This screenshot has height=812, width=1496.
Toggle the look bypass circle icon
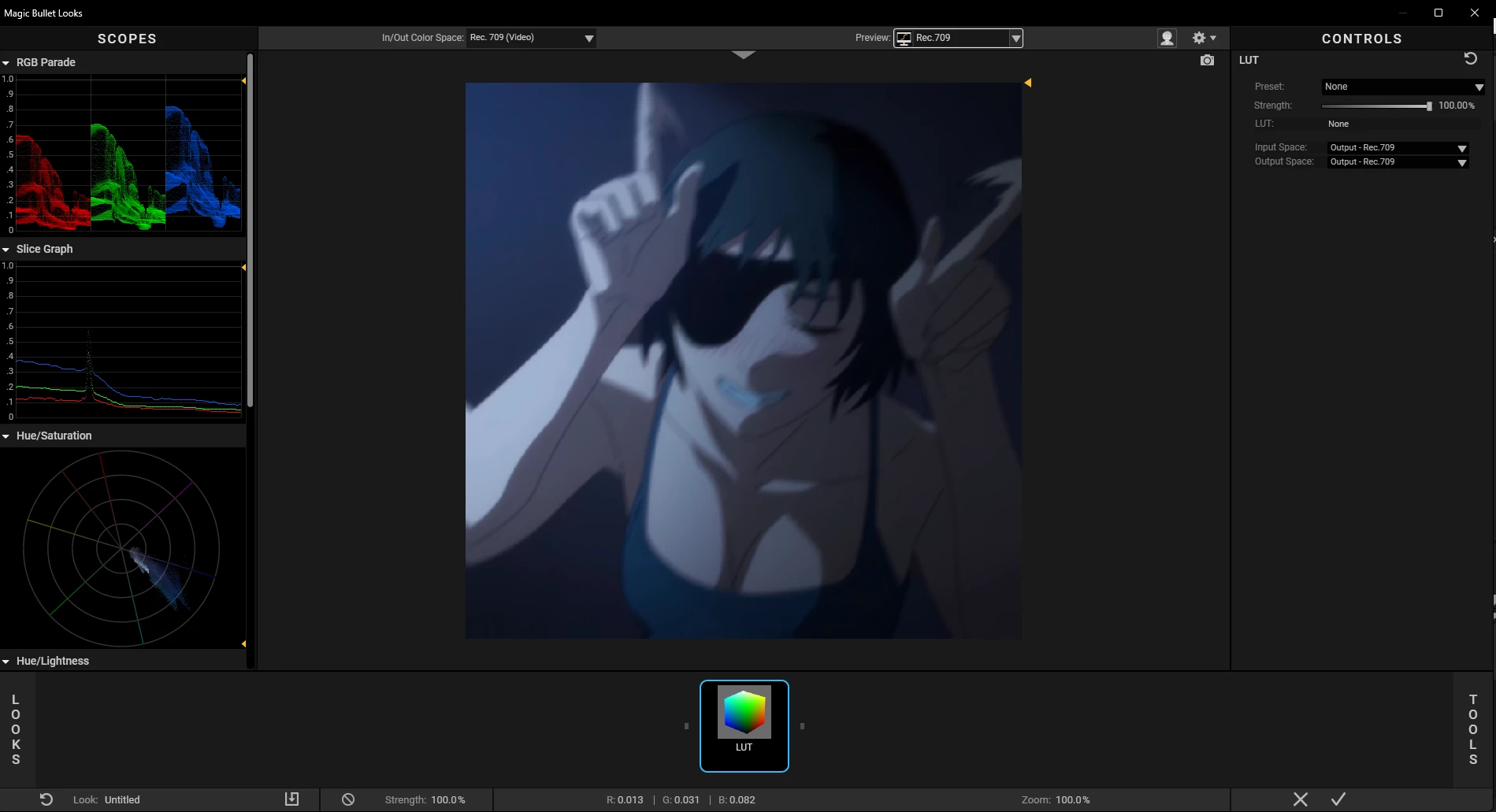point(348,799)
